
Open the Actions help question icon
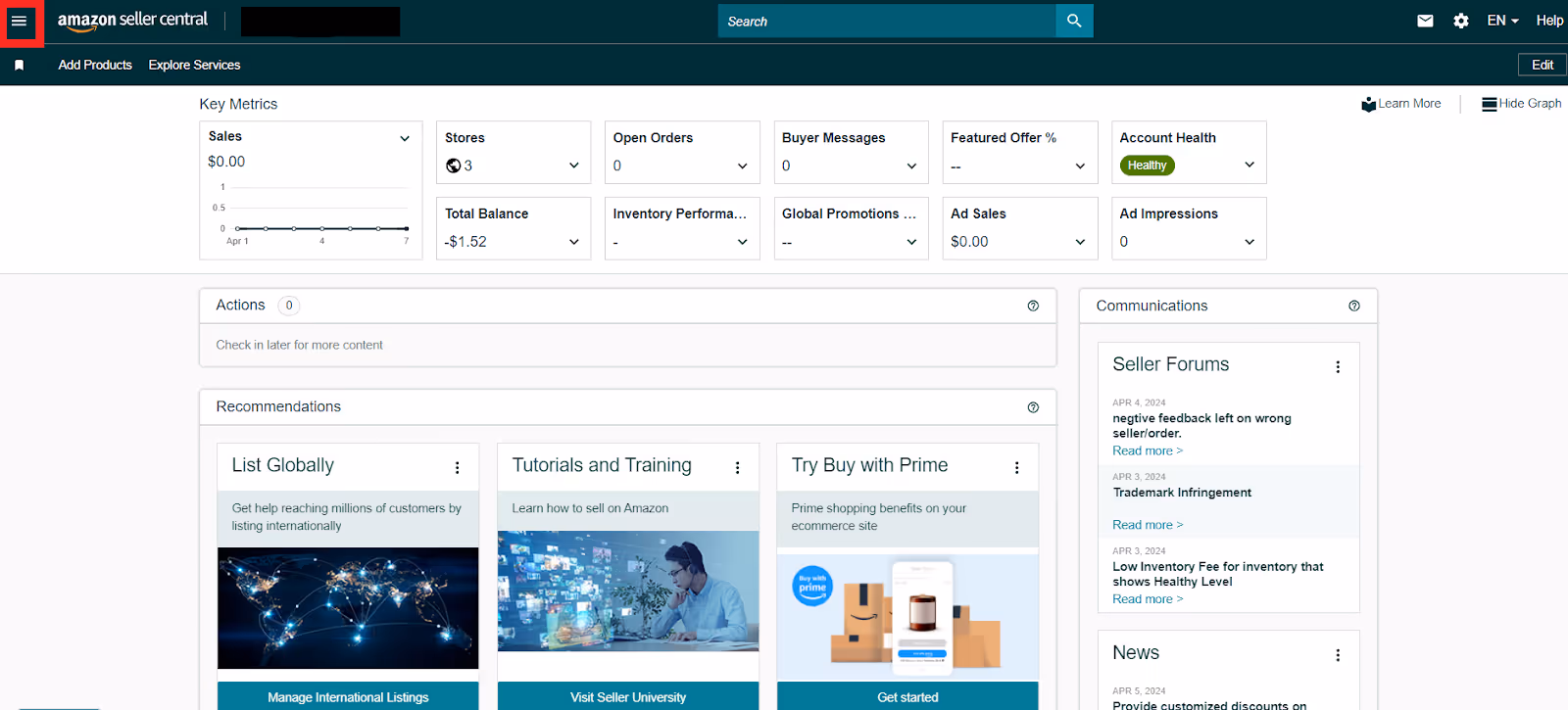pos(1033,306)
